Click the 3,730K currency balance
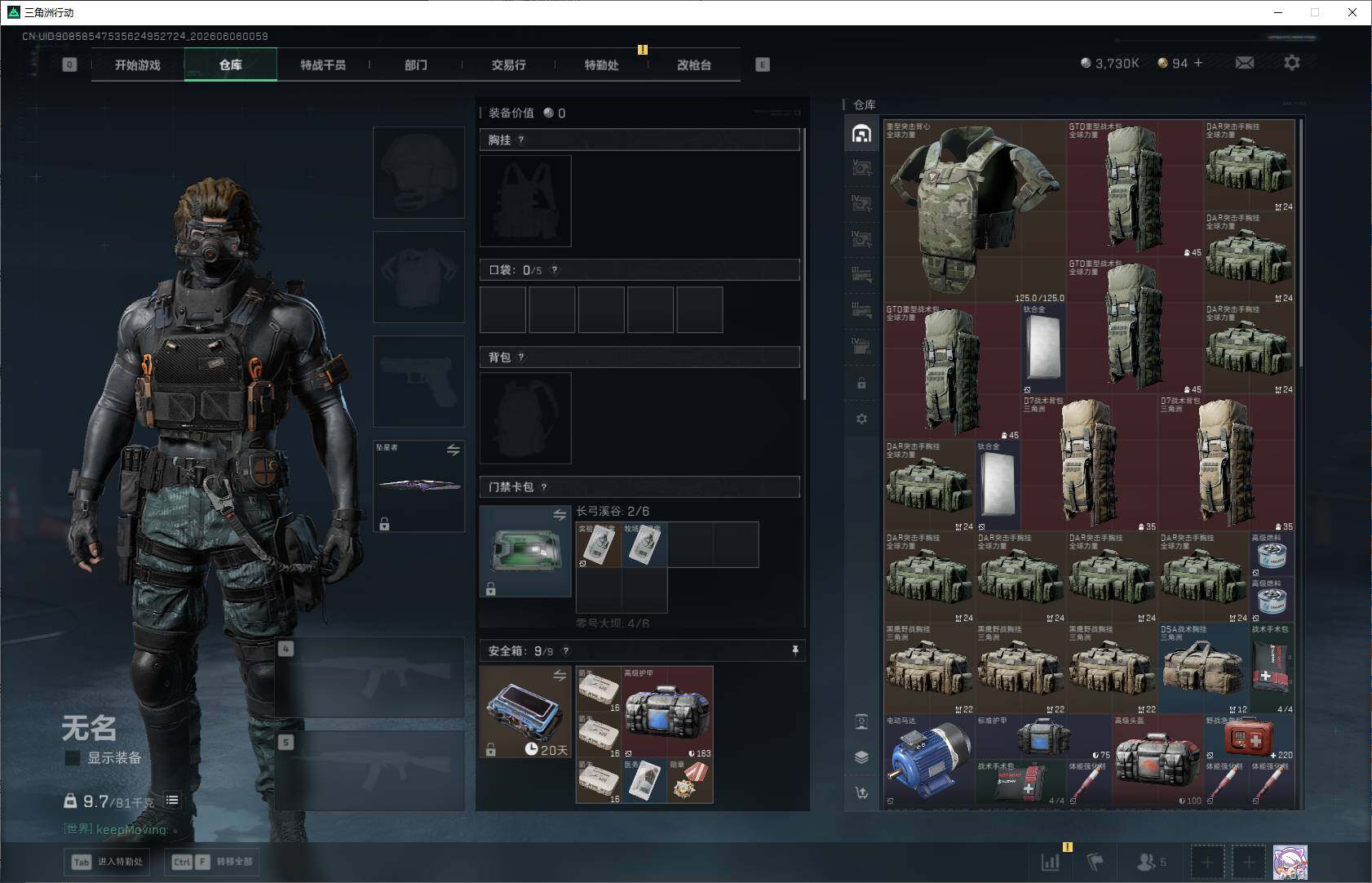1372x883 pixels. click(x=1109, y=63)
